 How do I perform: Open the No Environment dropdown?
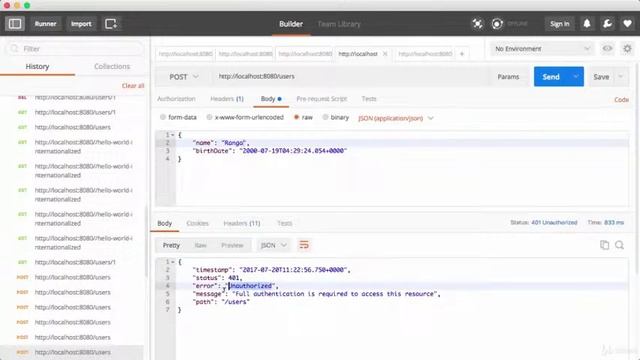[x=542, y=49]
